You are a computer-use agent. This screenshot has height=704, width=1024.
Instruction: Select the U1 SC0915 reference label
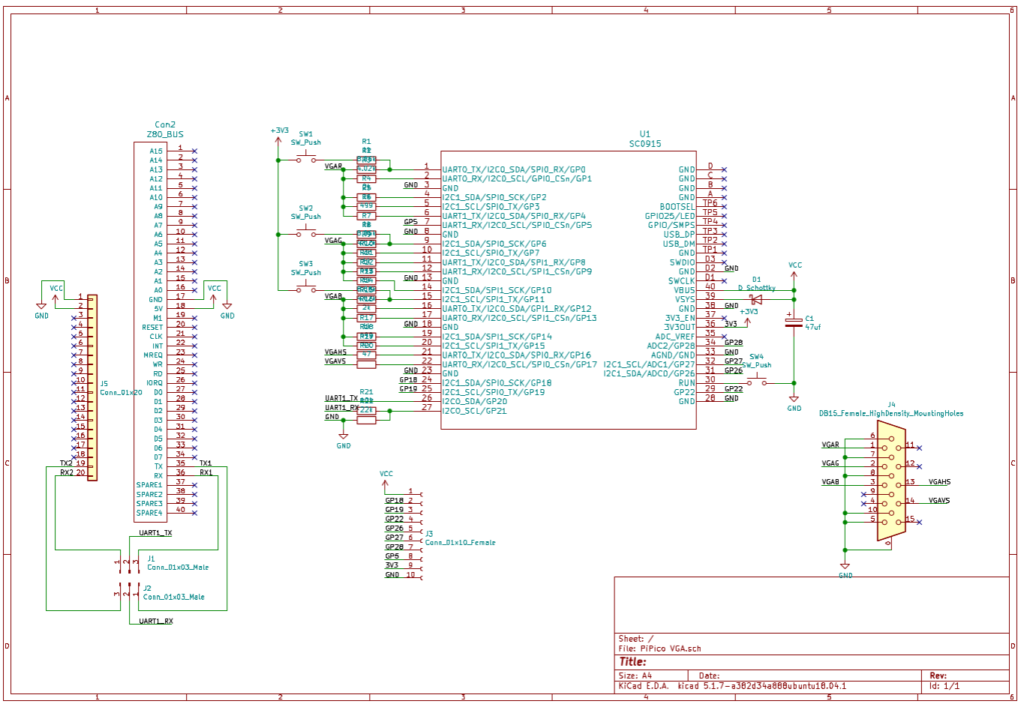[644, 134]
